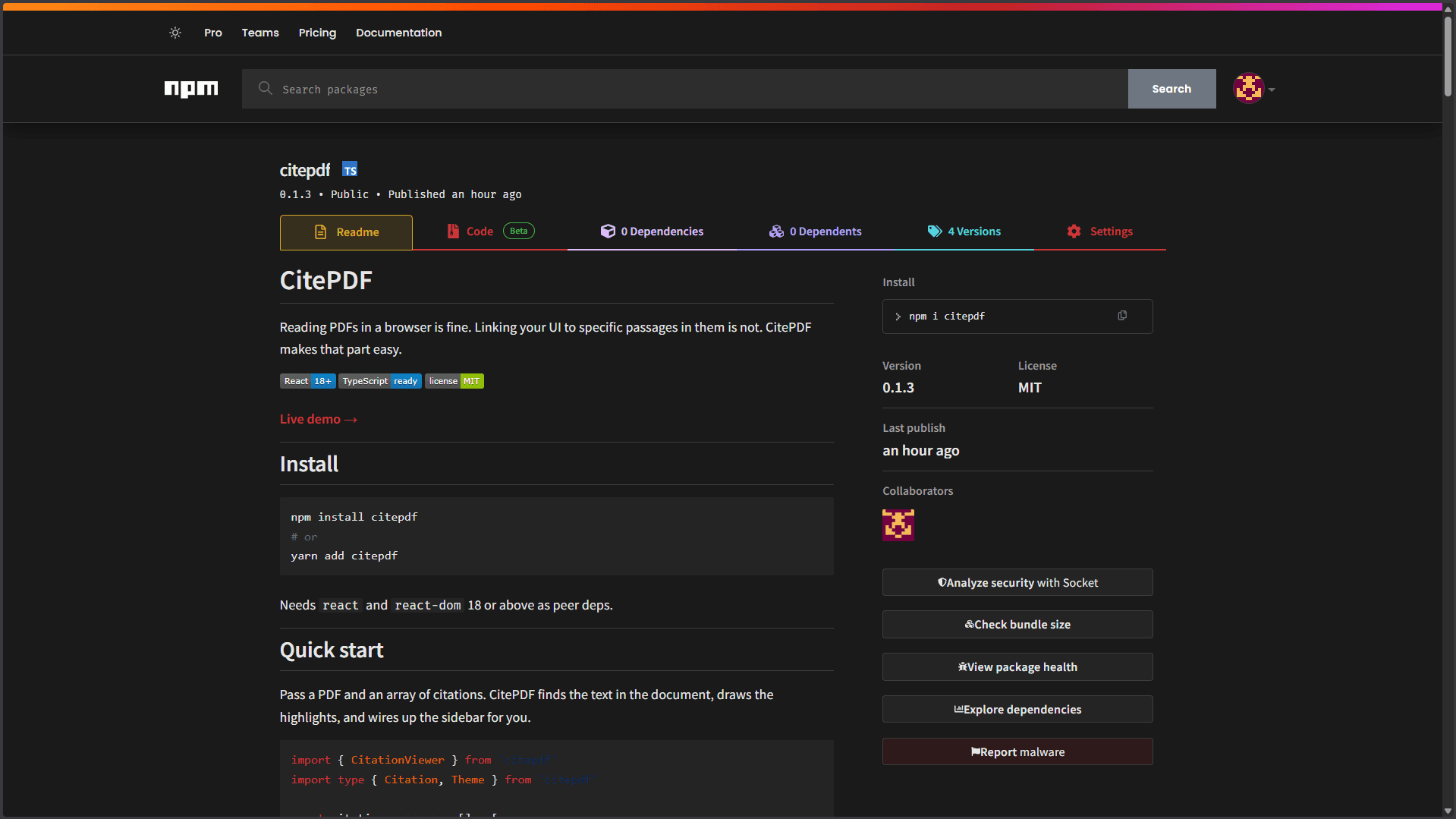Copy the npm install command
The height and width of the screenshot is (819, 1456).
click(1122, 316)
